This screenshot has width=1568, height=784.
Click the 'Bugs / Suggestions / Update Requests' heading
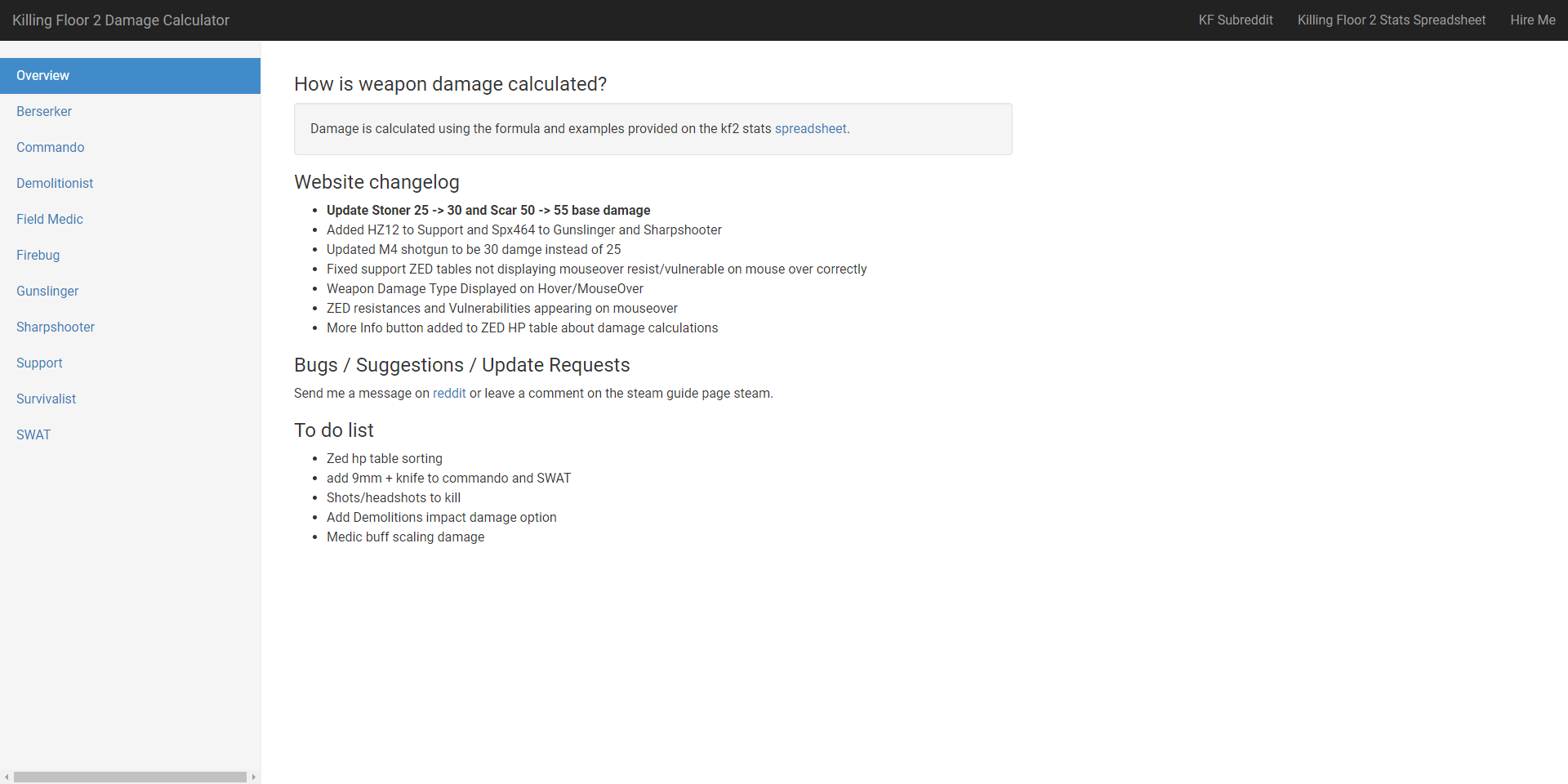(x=462, y=365)
